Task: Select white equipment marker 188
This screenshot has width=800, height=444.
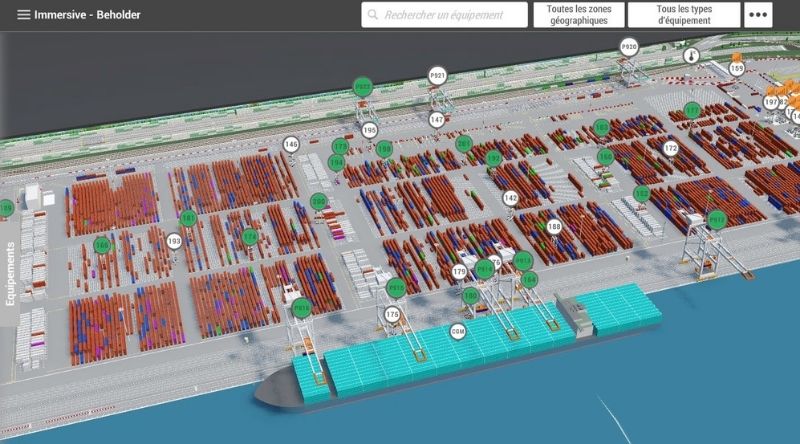Action: pos(554,227)
